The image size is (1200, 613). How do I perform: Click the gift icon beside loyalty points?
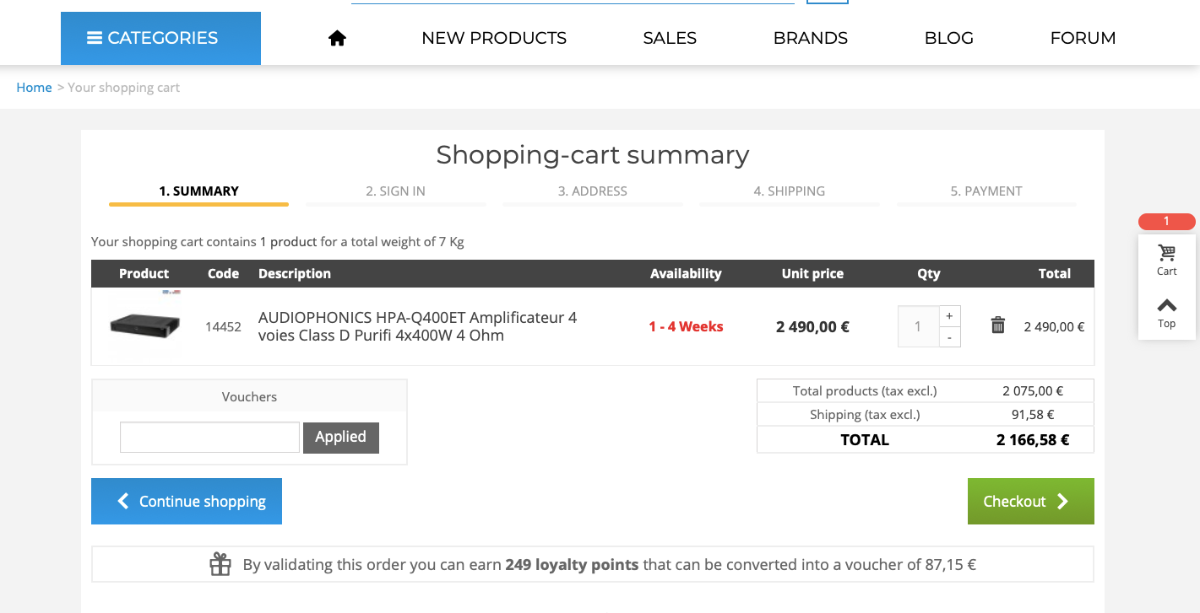coord(220,564)
